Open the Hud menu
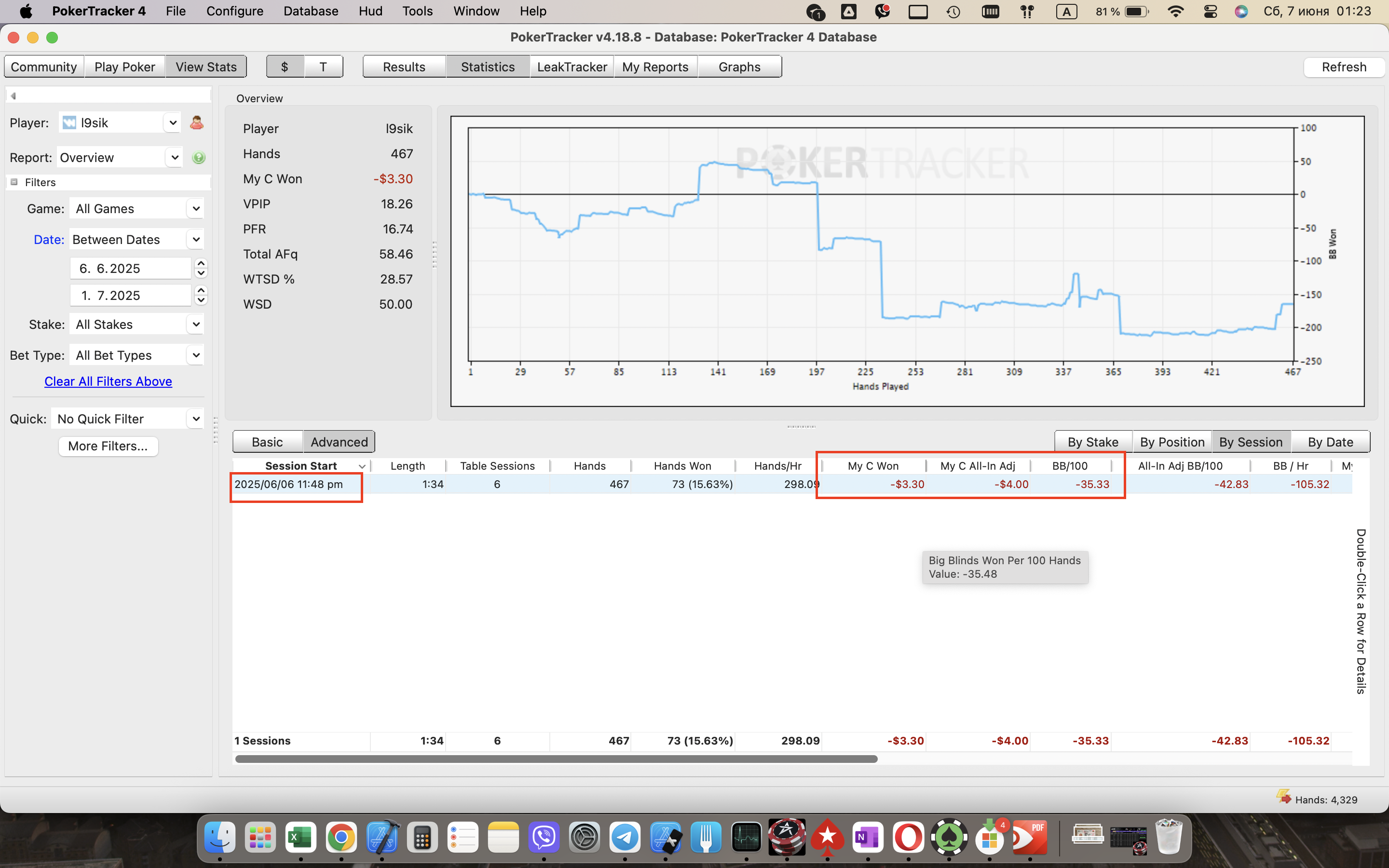The height and width of the screenshot is (868, 1389). click(370, 11)
